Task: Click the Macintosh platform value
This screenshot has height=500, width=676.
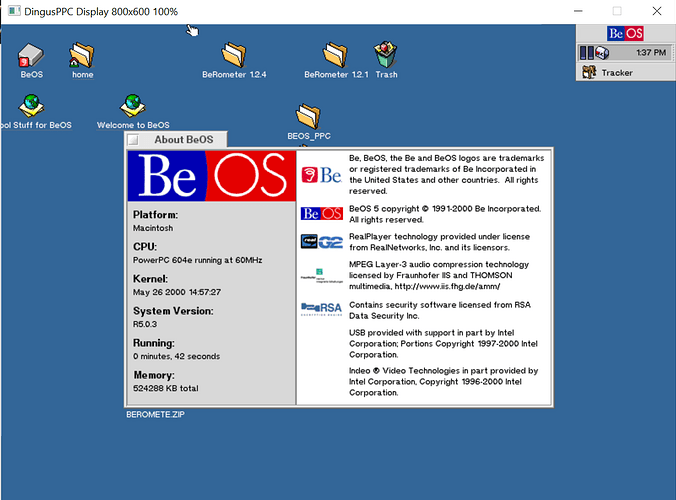Action: [x=153, y=228]
